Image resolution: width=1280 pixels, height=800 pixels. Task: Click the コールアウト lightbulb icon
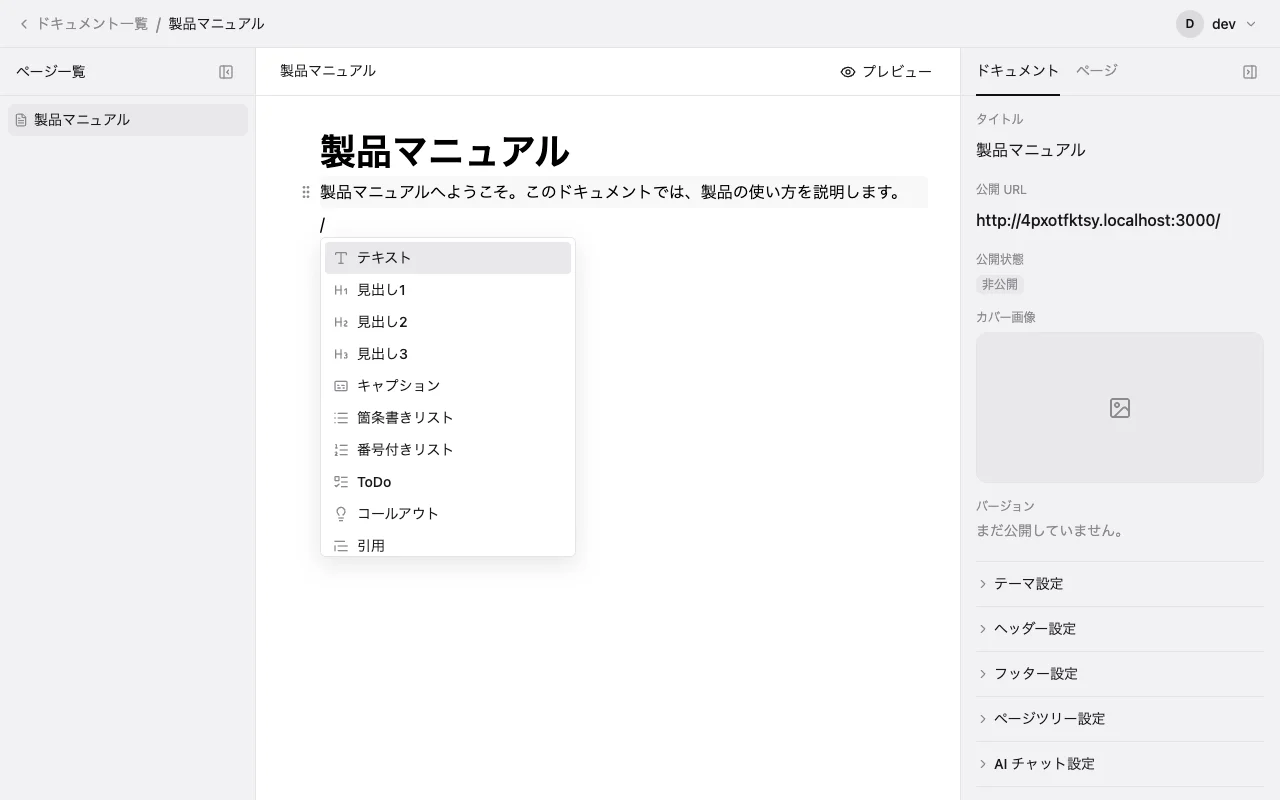coord(341,514)
